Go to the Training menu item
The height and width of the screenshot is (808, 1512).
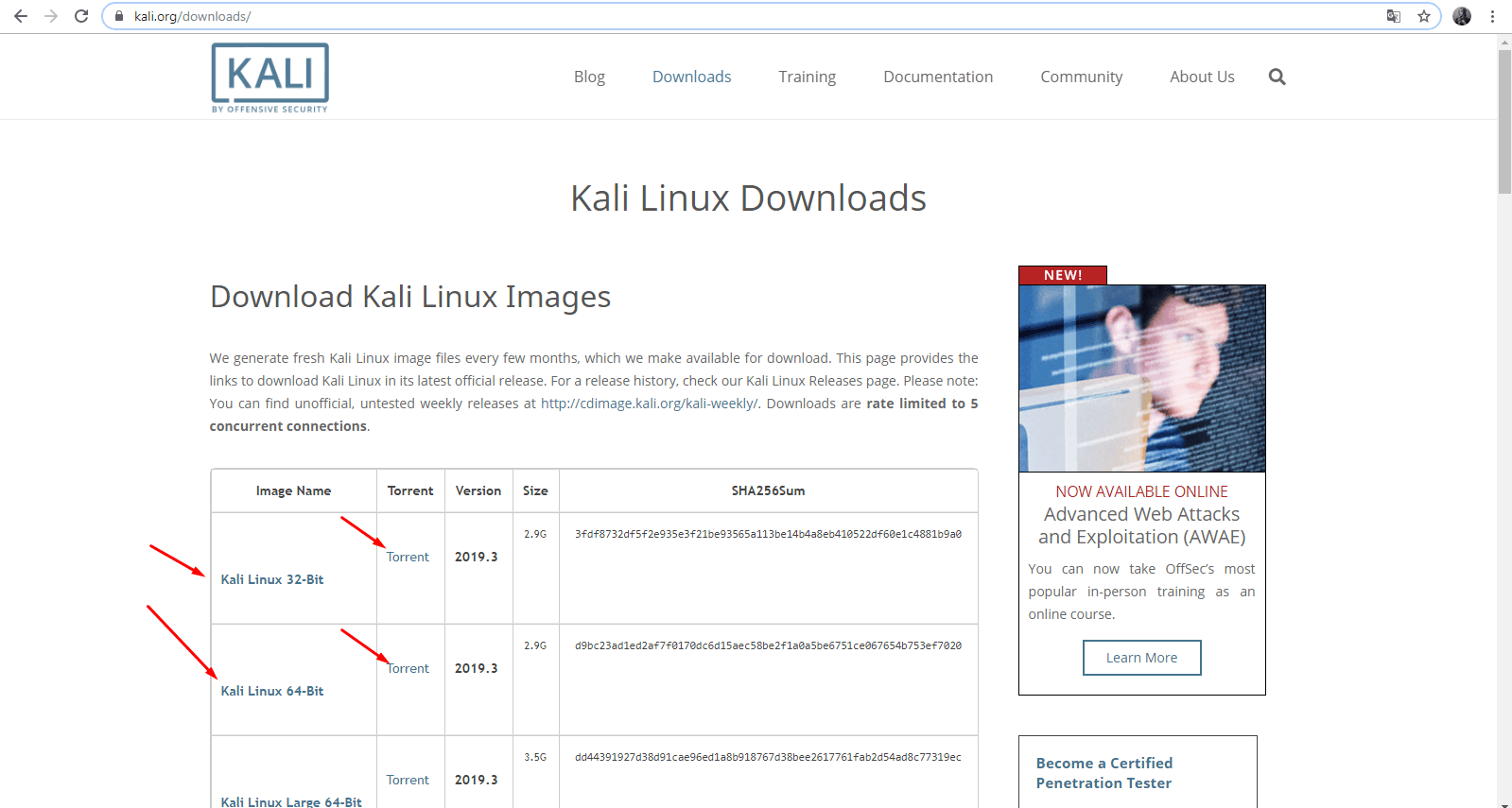807,77
